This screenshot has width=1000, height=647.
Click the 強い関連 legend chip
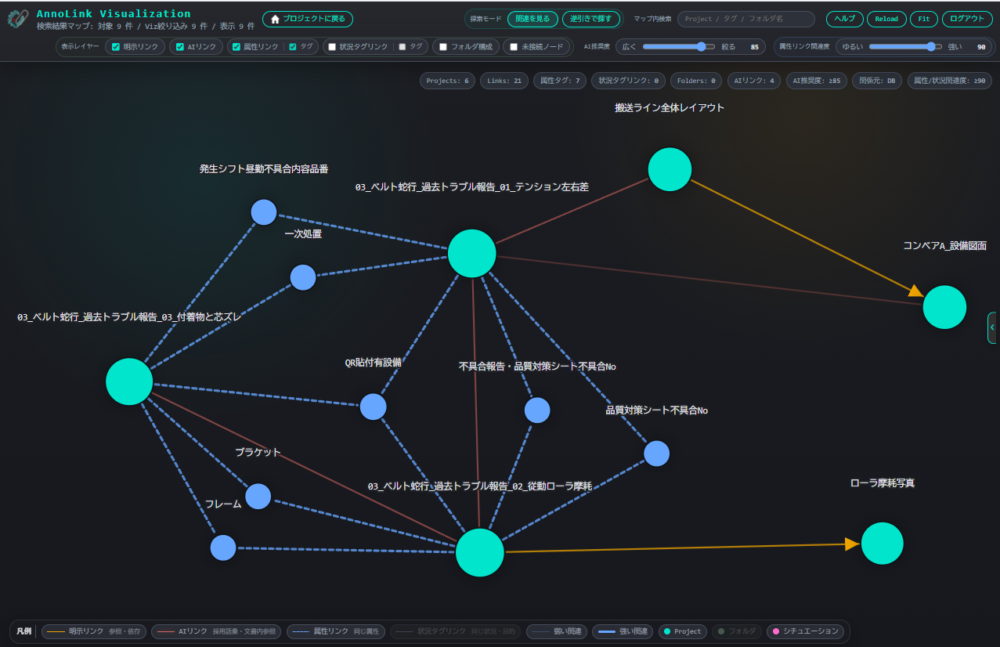click(622, 631)
